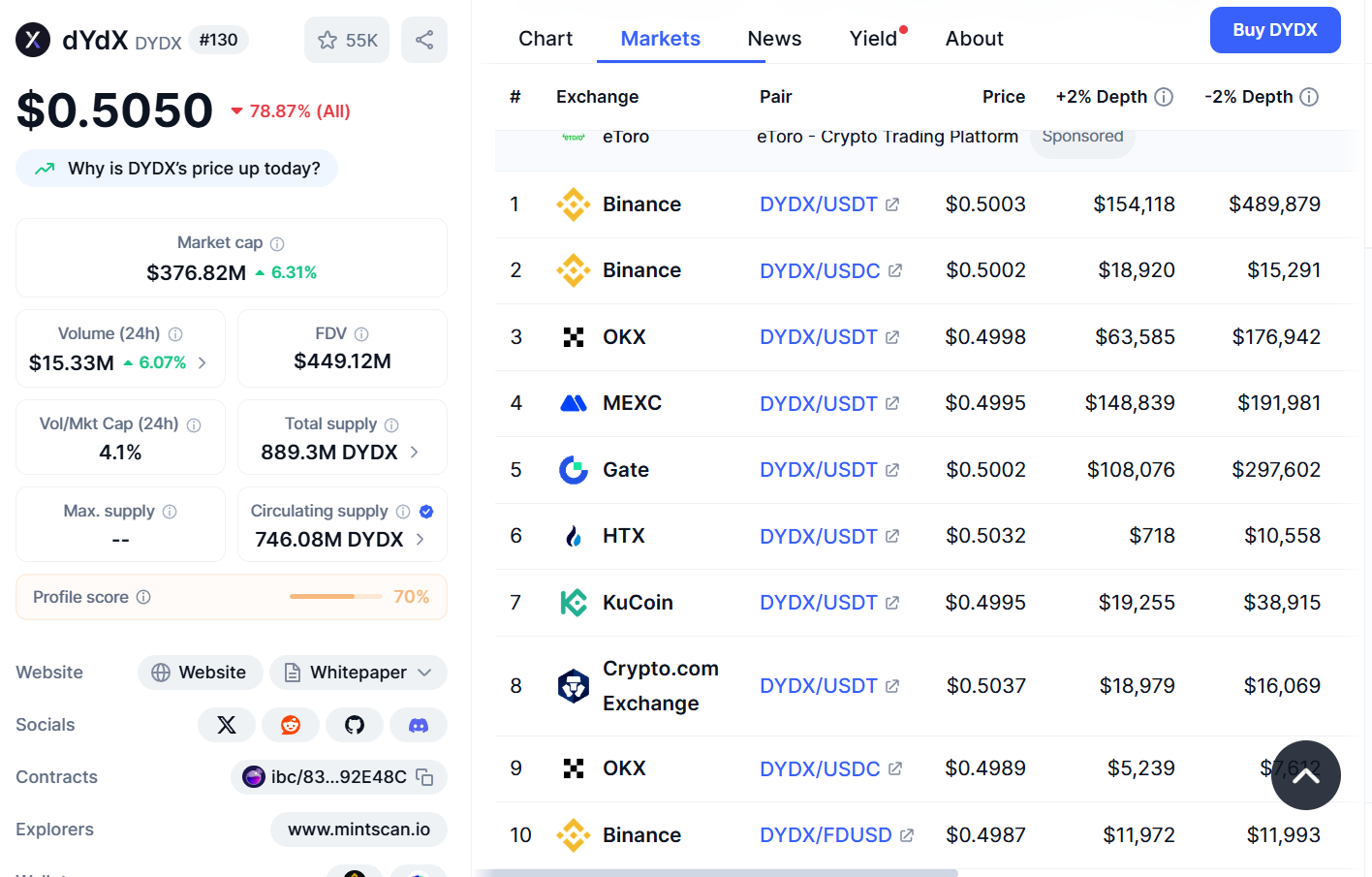This screenshot has height=877, width=1372.
Task: Expand Circulating supply details chevron
Action: [420, 540]
